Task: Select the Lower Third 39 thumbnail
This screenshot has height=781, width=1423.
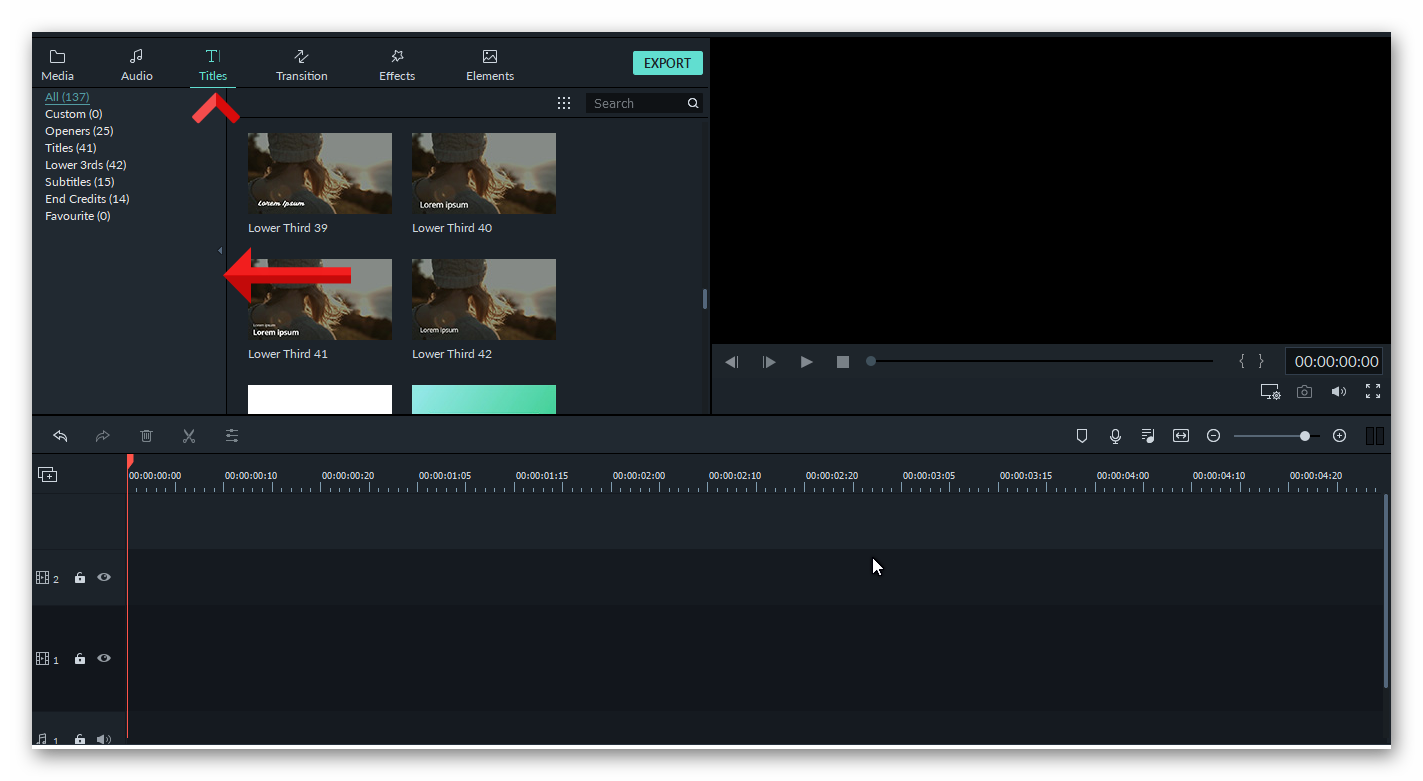Action: [320, 173]
